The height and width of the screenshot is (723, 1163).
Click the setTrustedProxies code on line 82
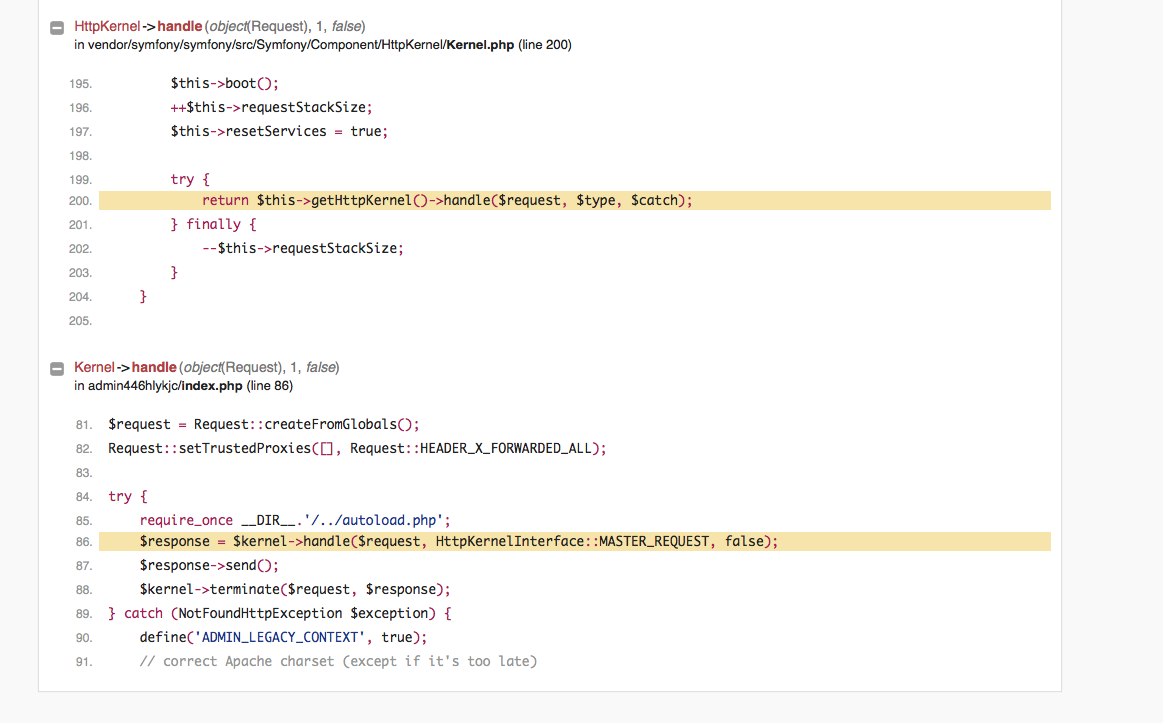tap(357, 448)
